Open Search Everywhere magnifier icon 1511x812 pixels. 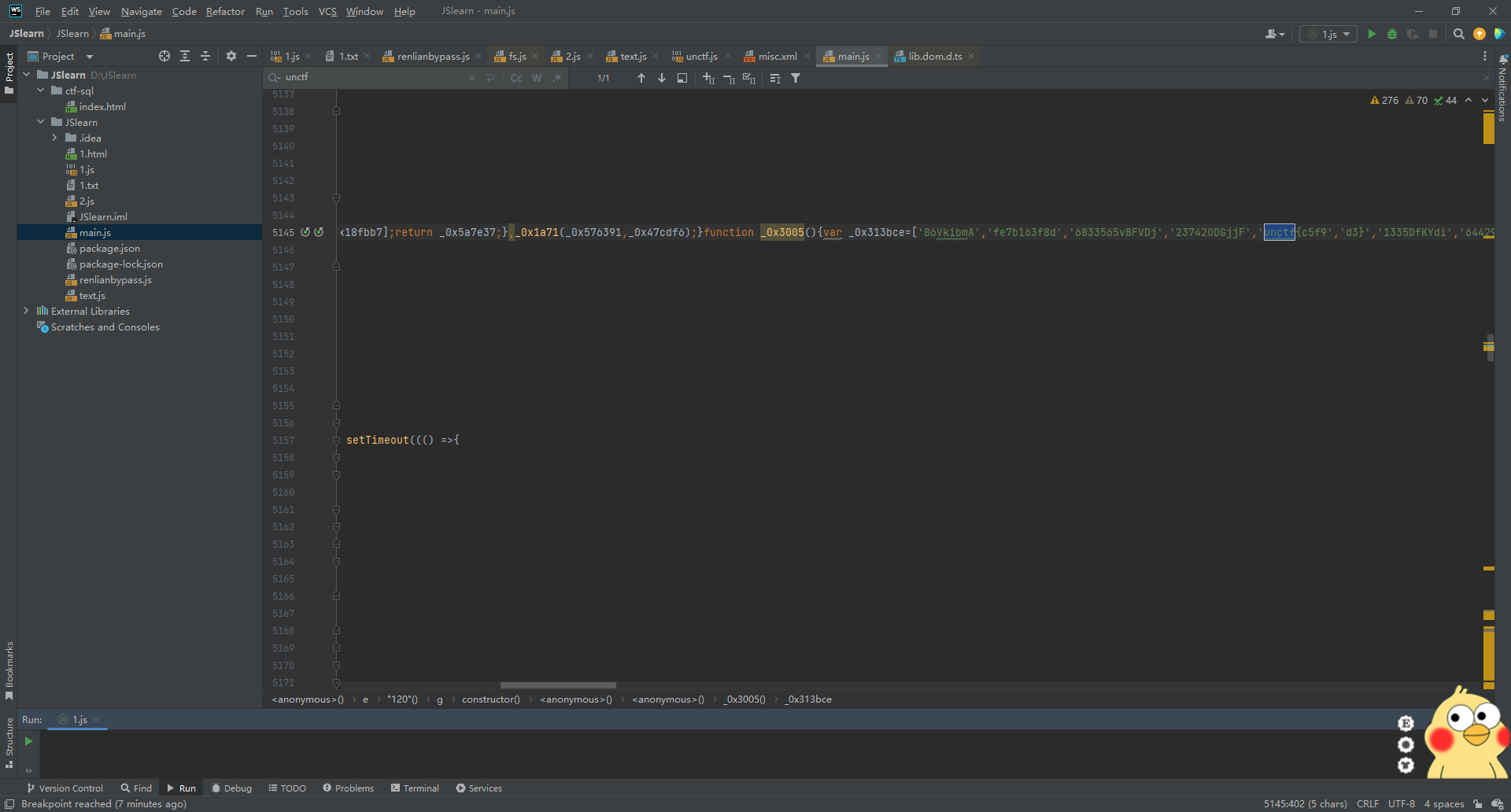pos(1459,34)
